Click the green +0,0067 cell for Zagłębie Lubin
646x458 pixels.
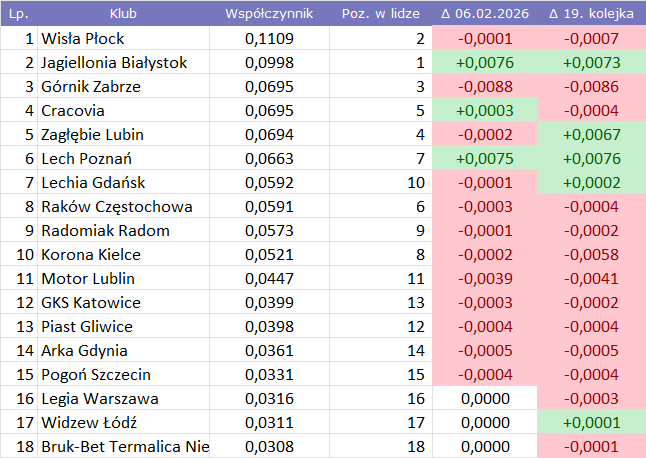(591, 135)
